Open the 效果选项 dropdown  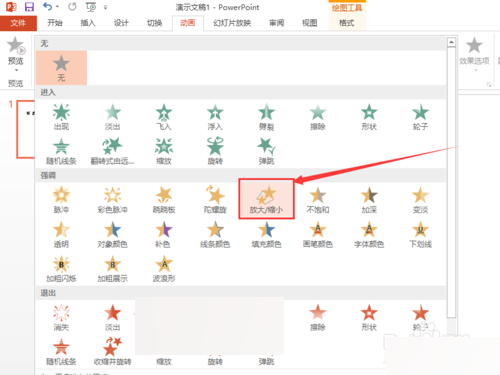[x=474, y=54]
